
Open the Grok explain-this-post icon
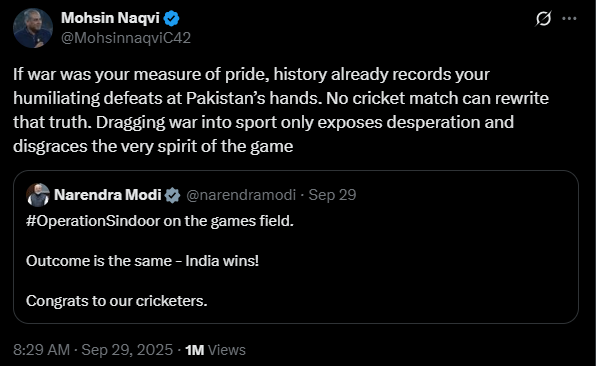click(x=543, y=18)
